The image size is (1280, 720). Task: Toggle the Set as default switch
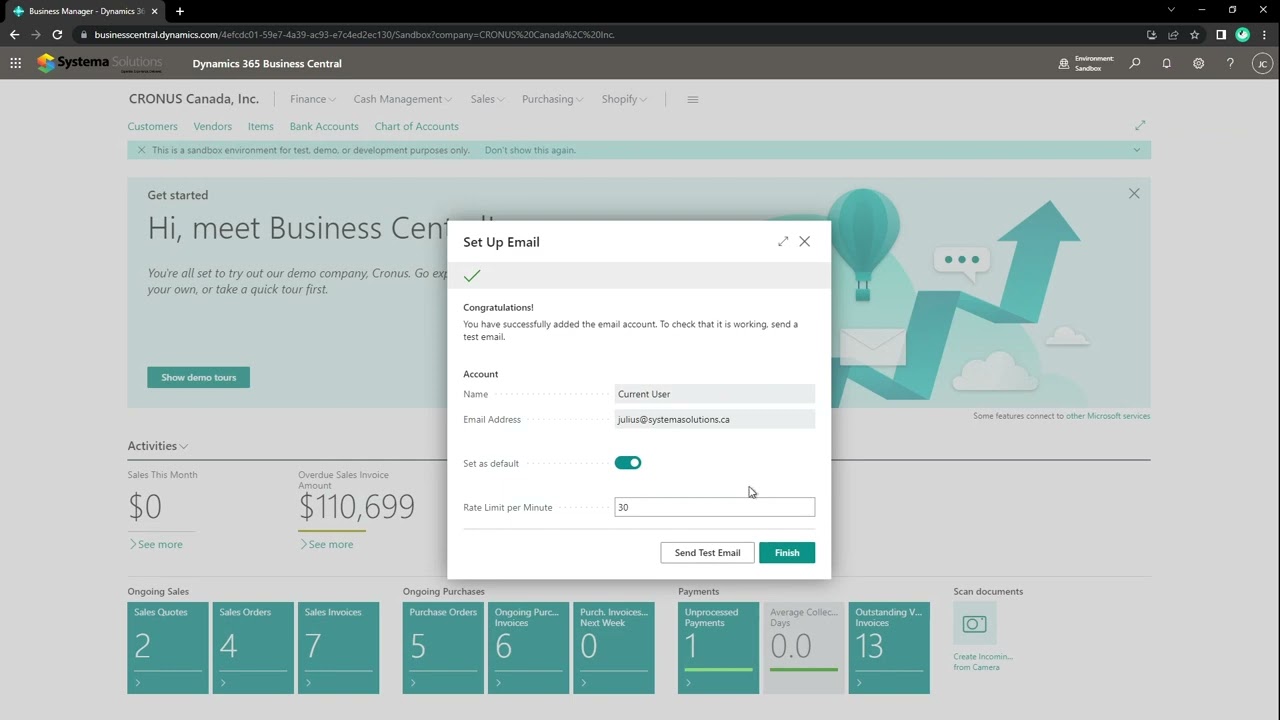(628, 463)
